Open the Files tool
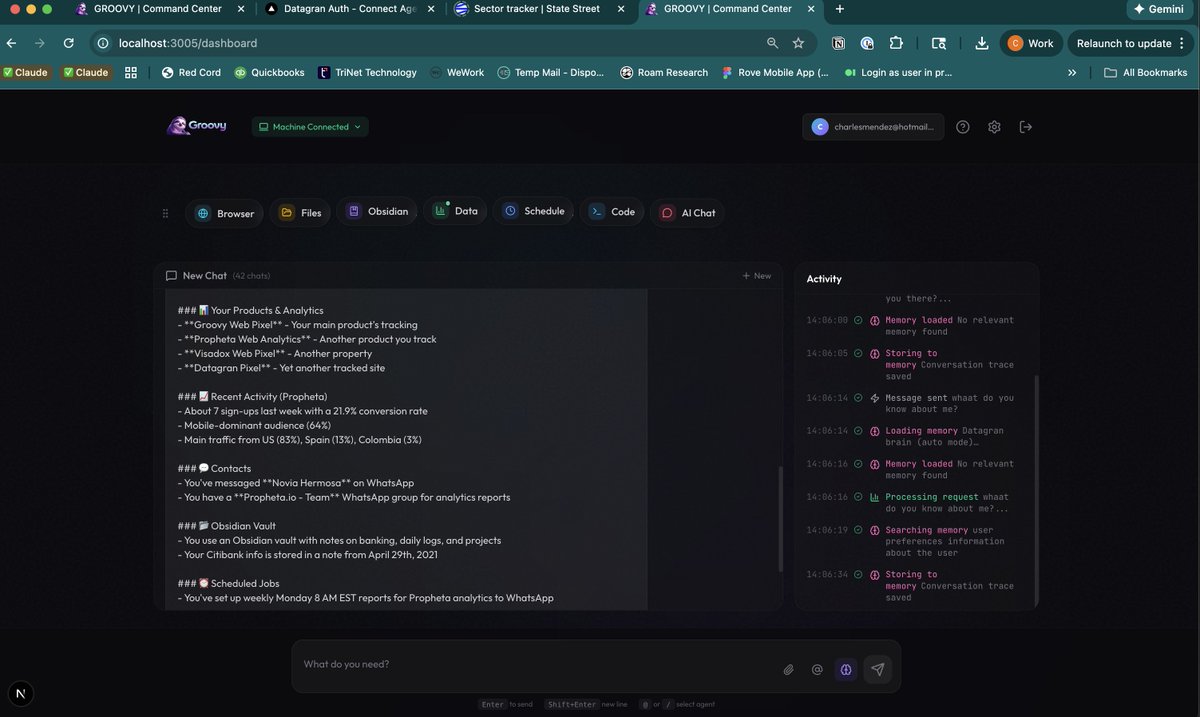1200x717 pixels. [x=300, y=213]
